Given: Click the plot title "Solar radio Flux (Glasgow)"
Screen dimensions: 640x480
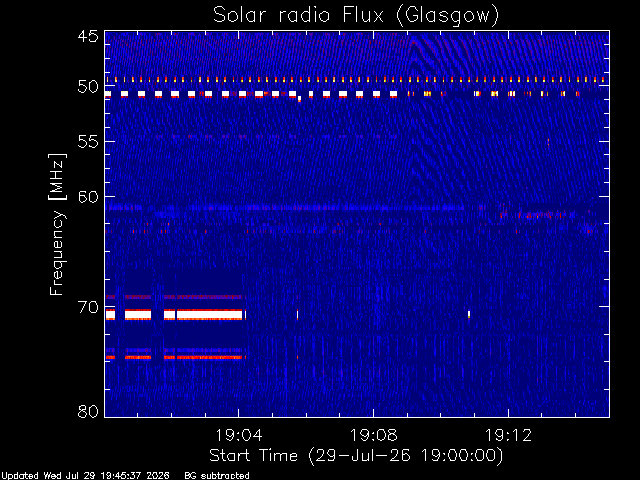Looking at the screenshot, I should pyautogui.click(x=356, y=15).
